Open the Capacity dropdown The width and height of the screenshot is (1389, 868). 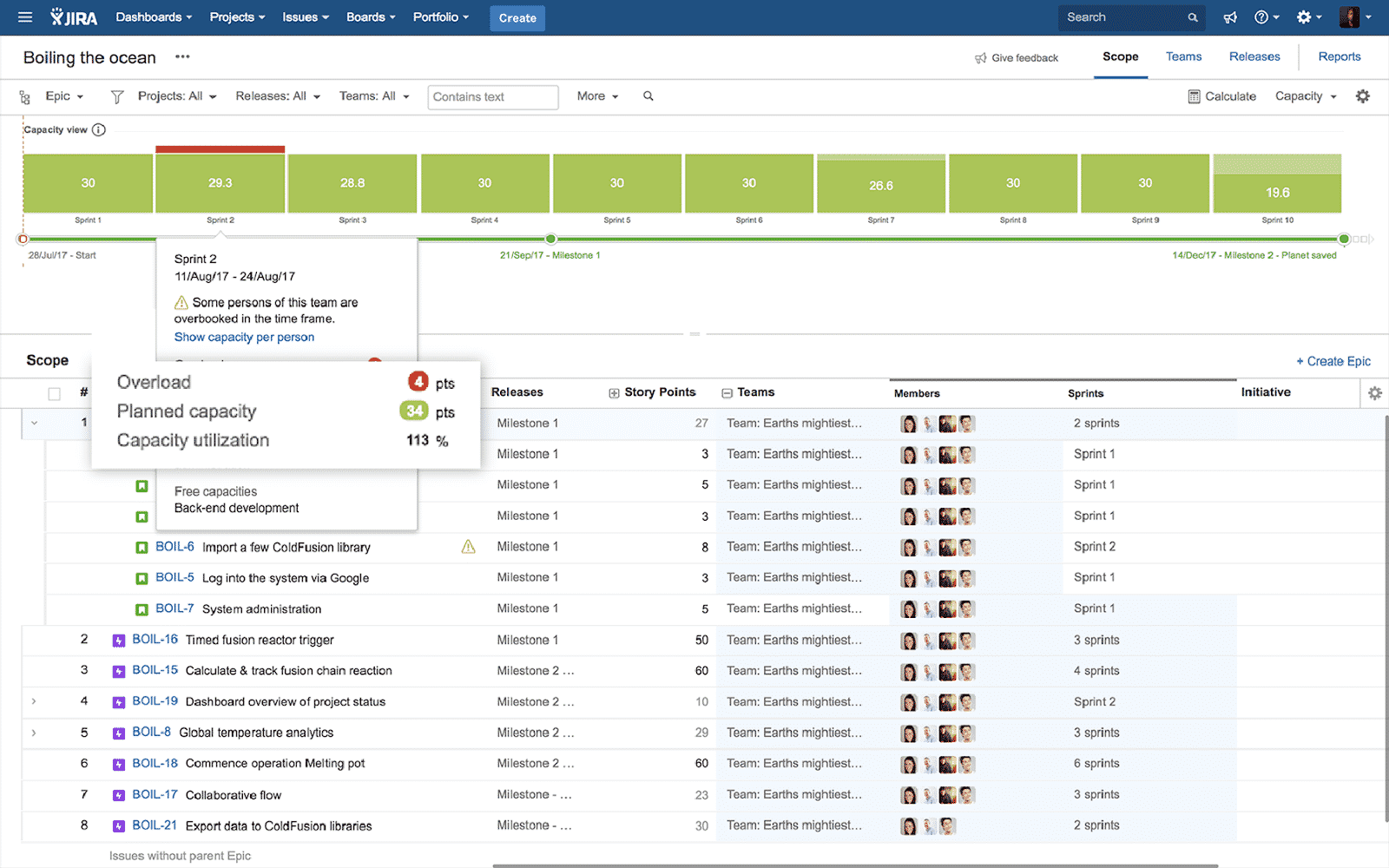coord(1305,96)
